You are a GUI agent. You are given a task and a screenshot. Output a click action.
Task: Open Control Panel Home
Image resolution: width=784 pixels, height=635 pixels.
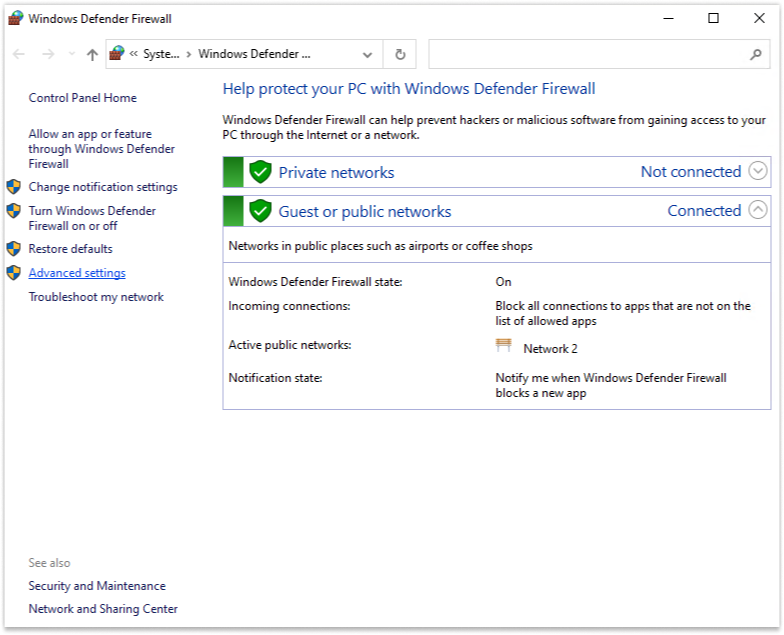pyautogui.click(x=82, y=98)
